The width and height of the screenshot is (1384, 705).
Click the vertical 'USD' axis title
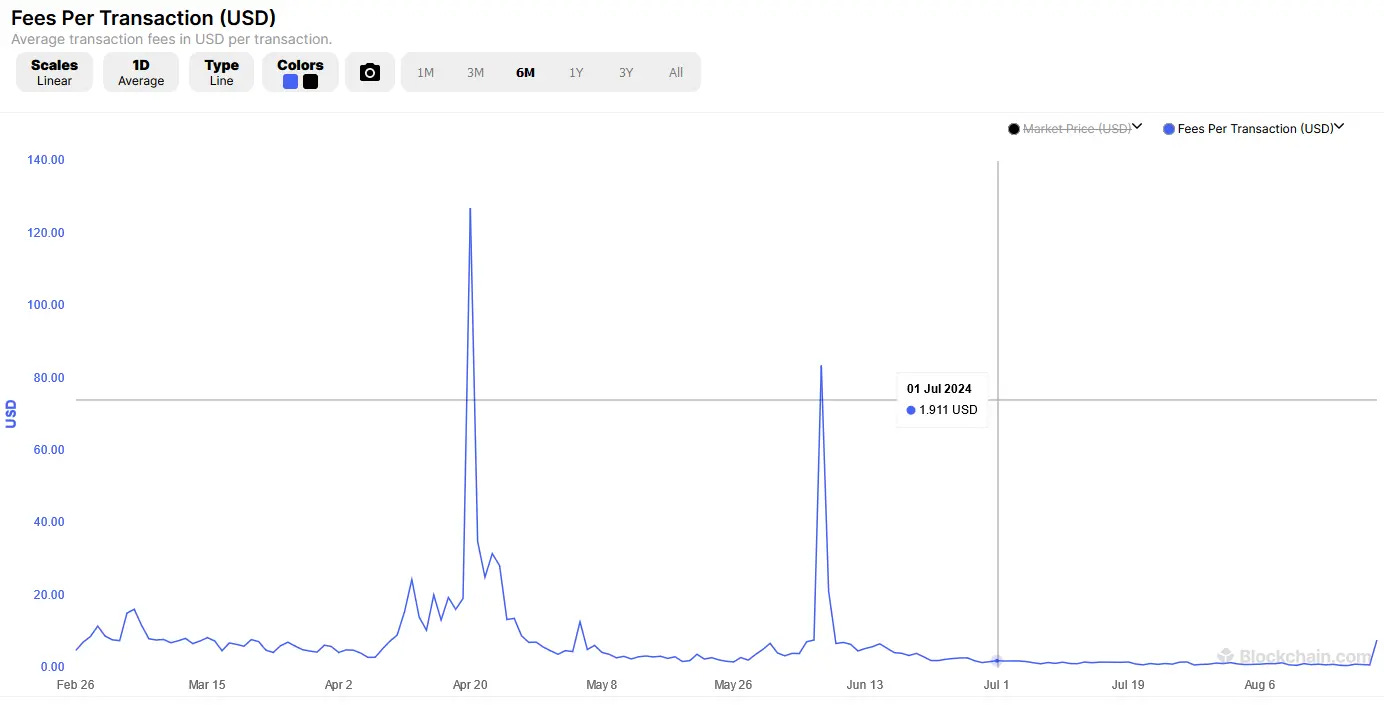tap(11, 413)
